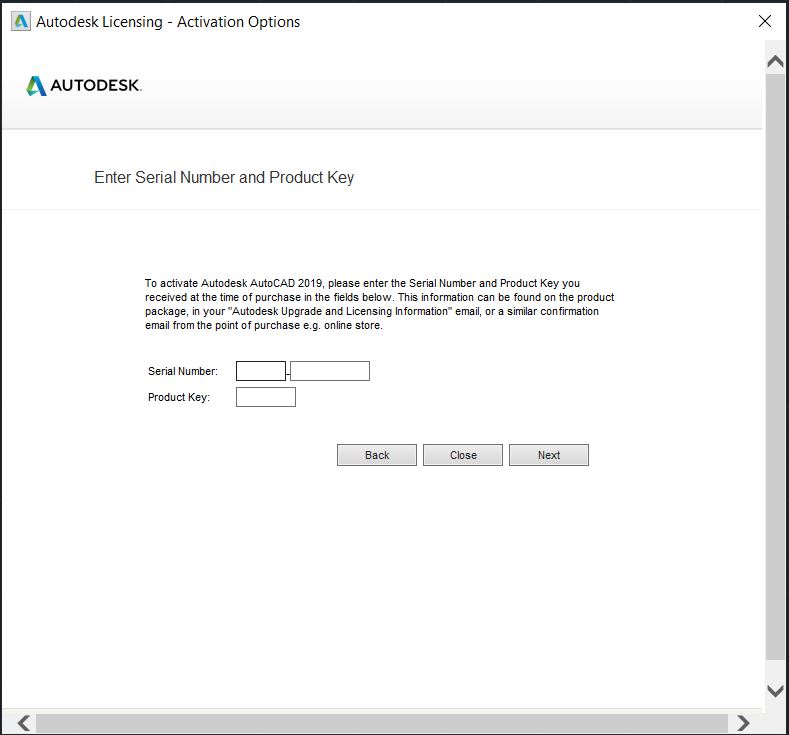
Task: Focus the first Serial Number field
Action: [x=261, y=371]
